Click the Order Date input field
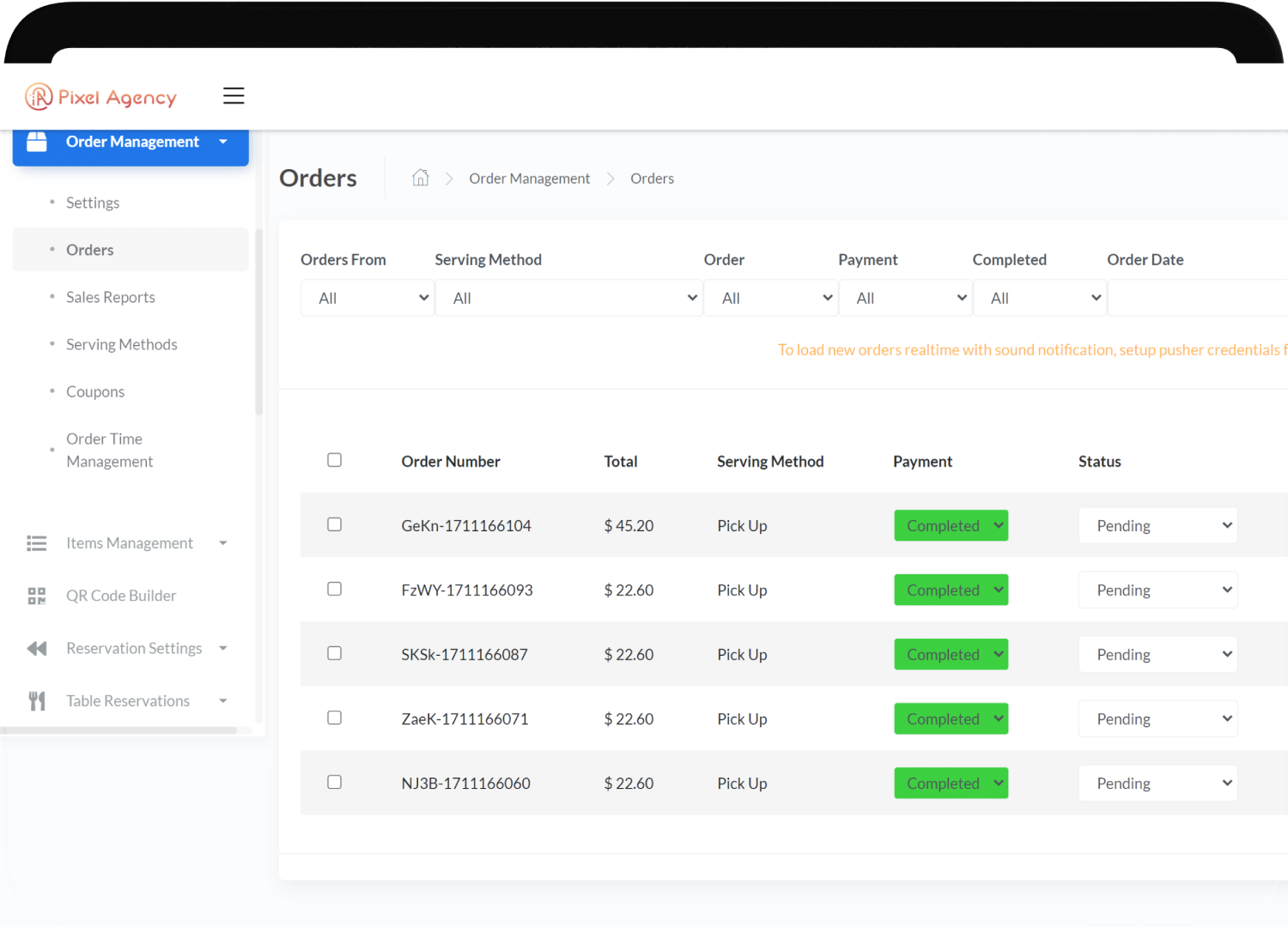Image resolution: width=1288 pixels, height=927 pixels. point(1198,298)
